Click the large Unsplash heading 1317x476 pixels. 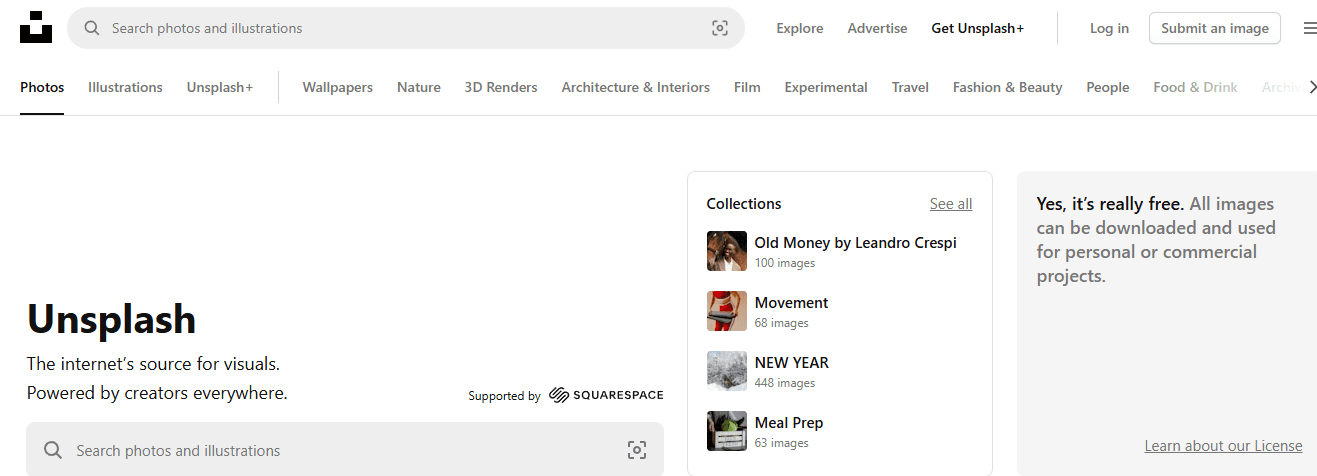(112, 319)
